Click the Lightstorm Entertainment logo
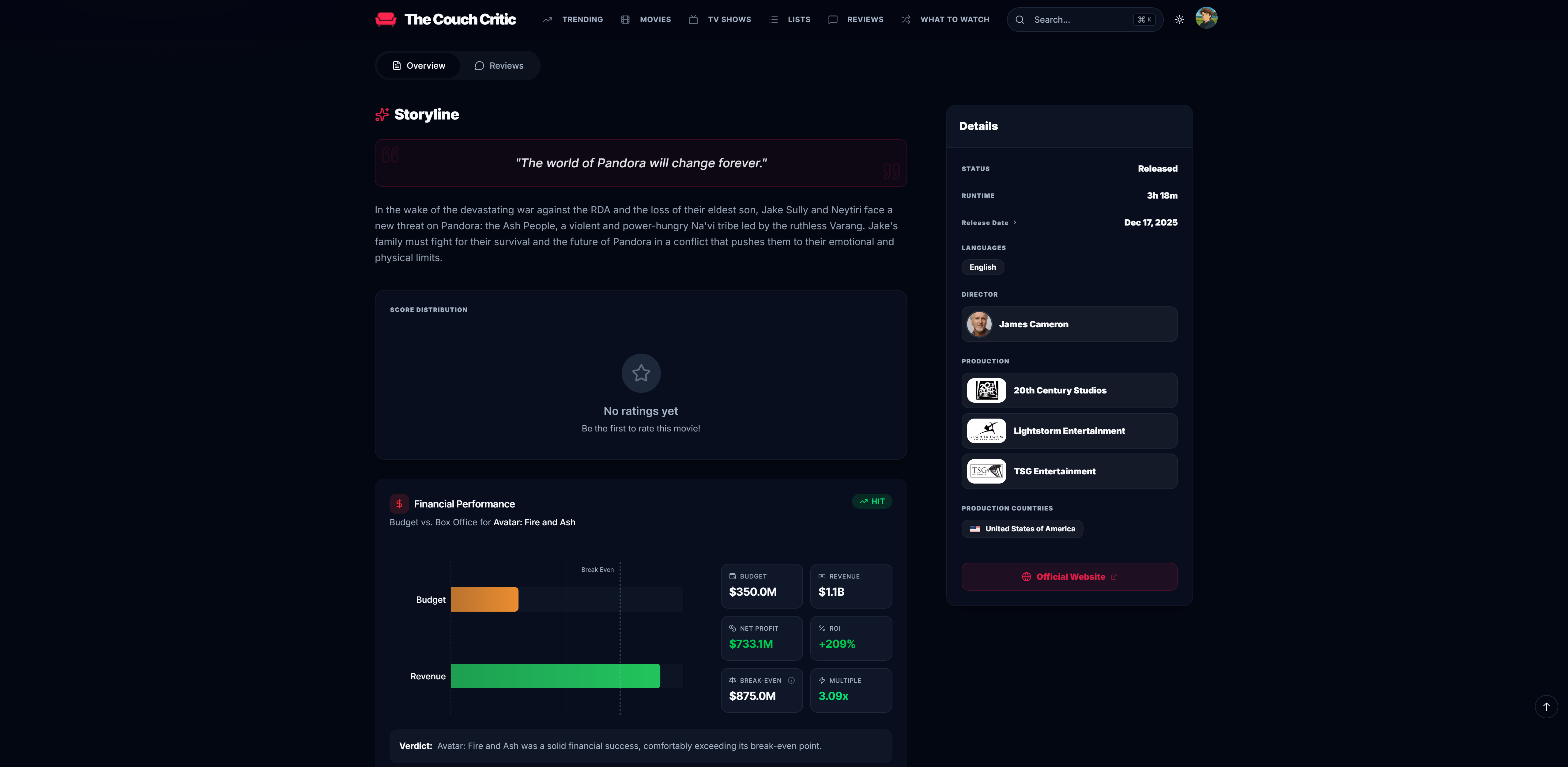 [x=986, y=431]
